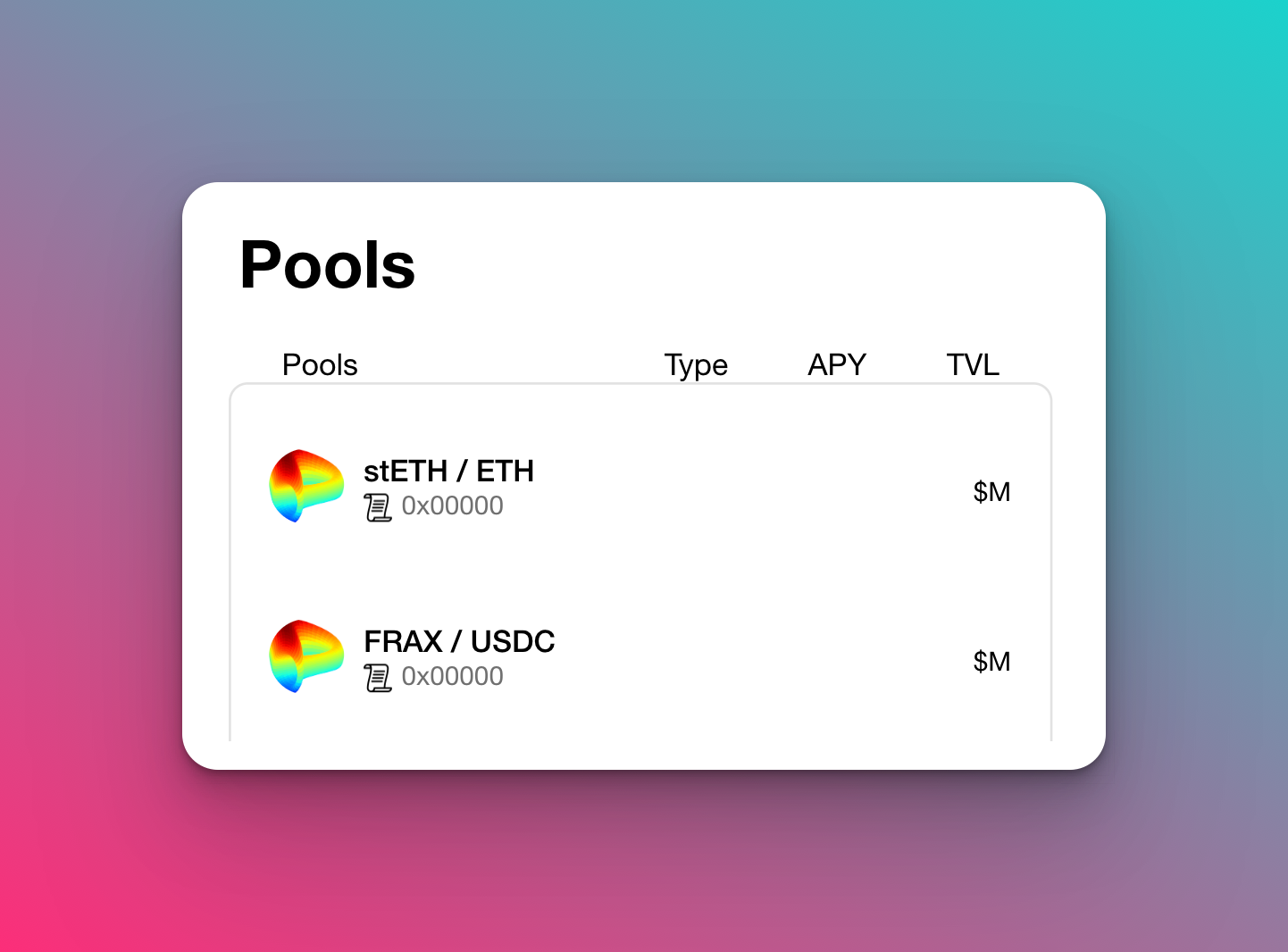Sort by the TVL column header
The width and height of the screenshot is (1288, 952).
point(973,364)
